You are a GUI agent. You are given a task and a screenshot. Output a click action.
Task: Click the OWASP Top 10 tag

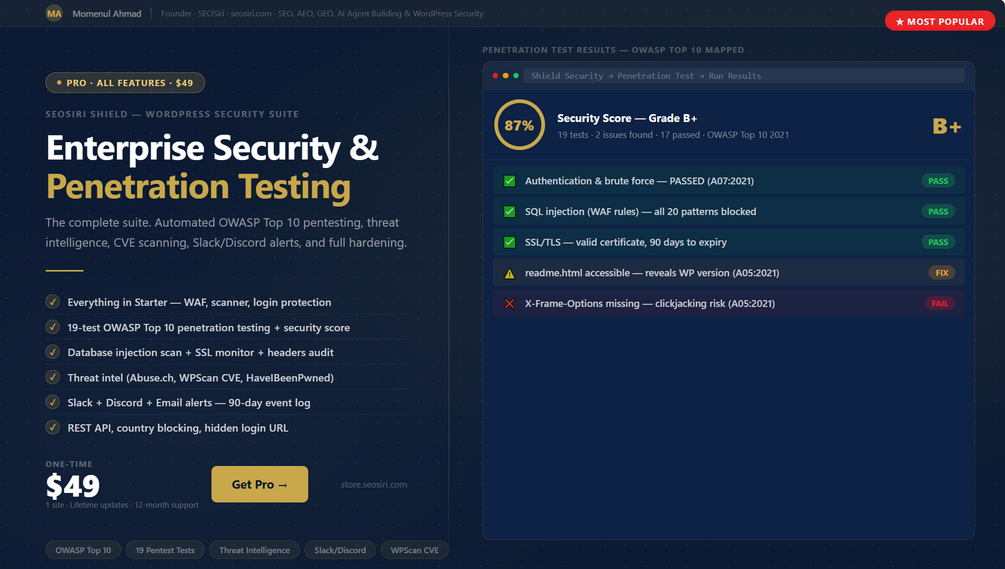pyautogui.click(x=83, y=550)
